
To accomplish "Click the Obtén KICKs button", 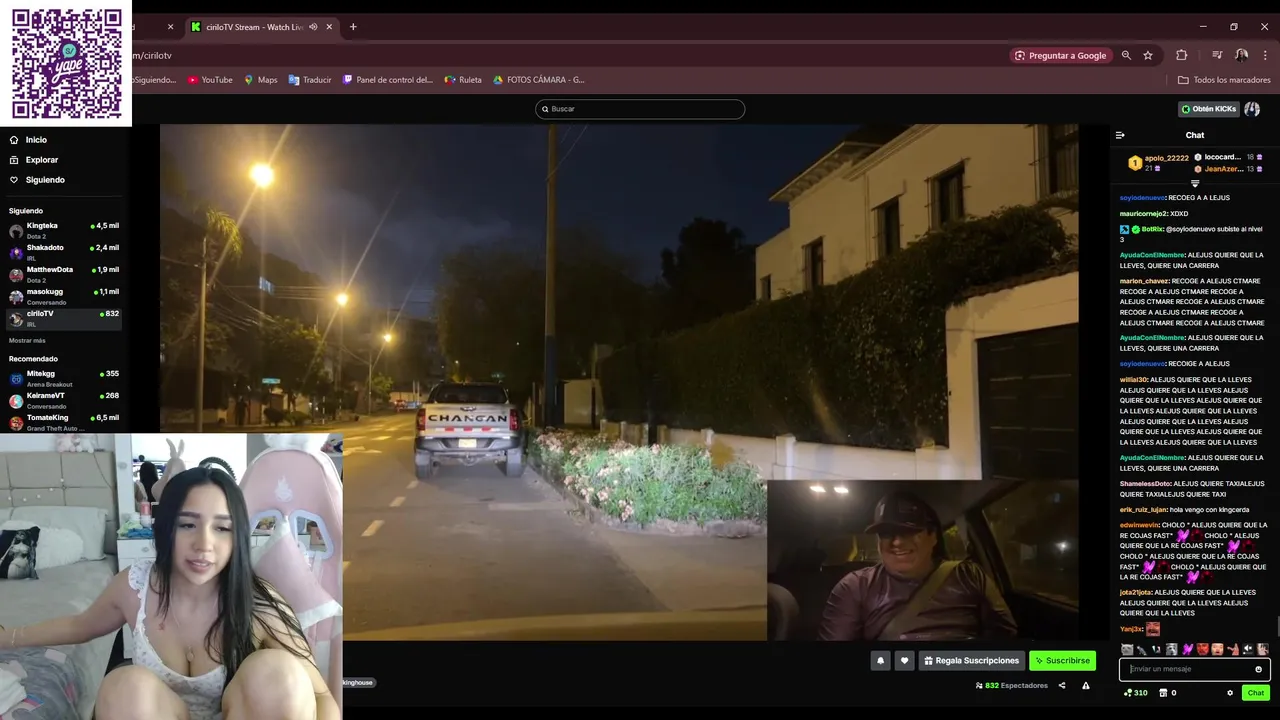I will point(1209,109).
